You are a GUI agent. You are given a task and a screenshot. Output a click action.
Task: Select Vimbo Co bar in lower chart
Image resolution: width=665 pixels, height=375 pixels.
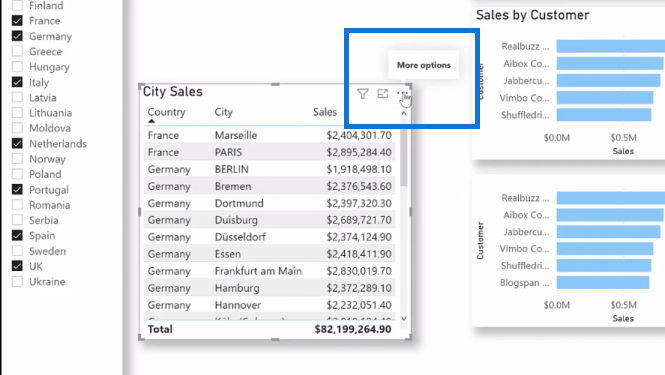tap(605, 249)
